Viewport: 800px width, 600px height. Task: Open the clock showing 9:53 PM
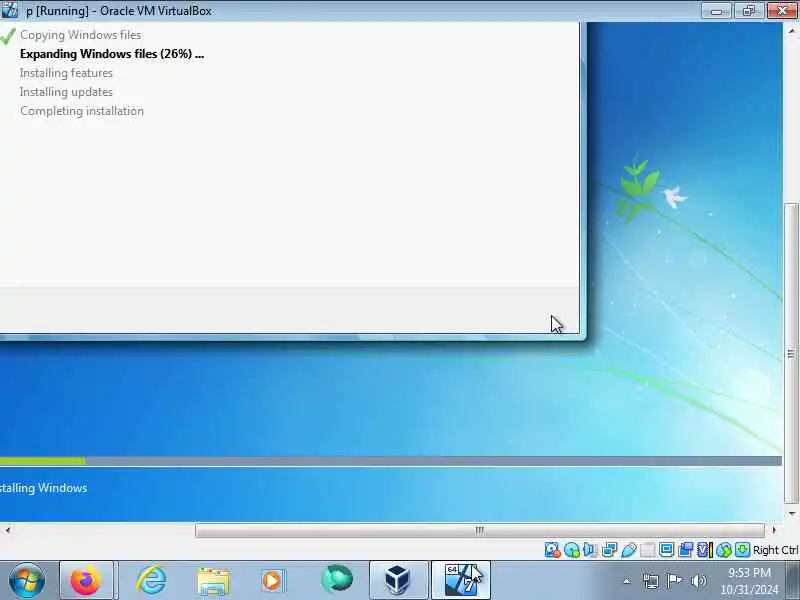(x=749, y=581)
